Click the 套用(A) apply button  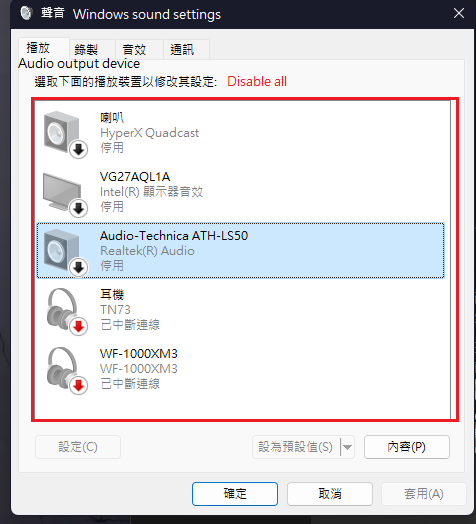click(x=424, y=494)
